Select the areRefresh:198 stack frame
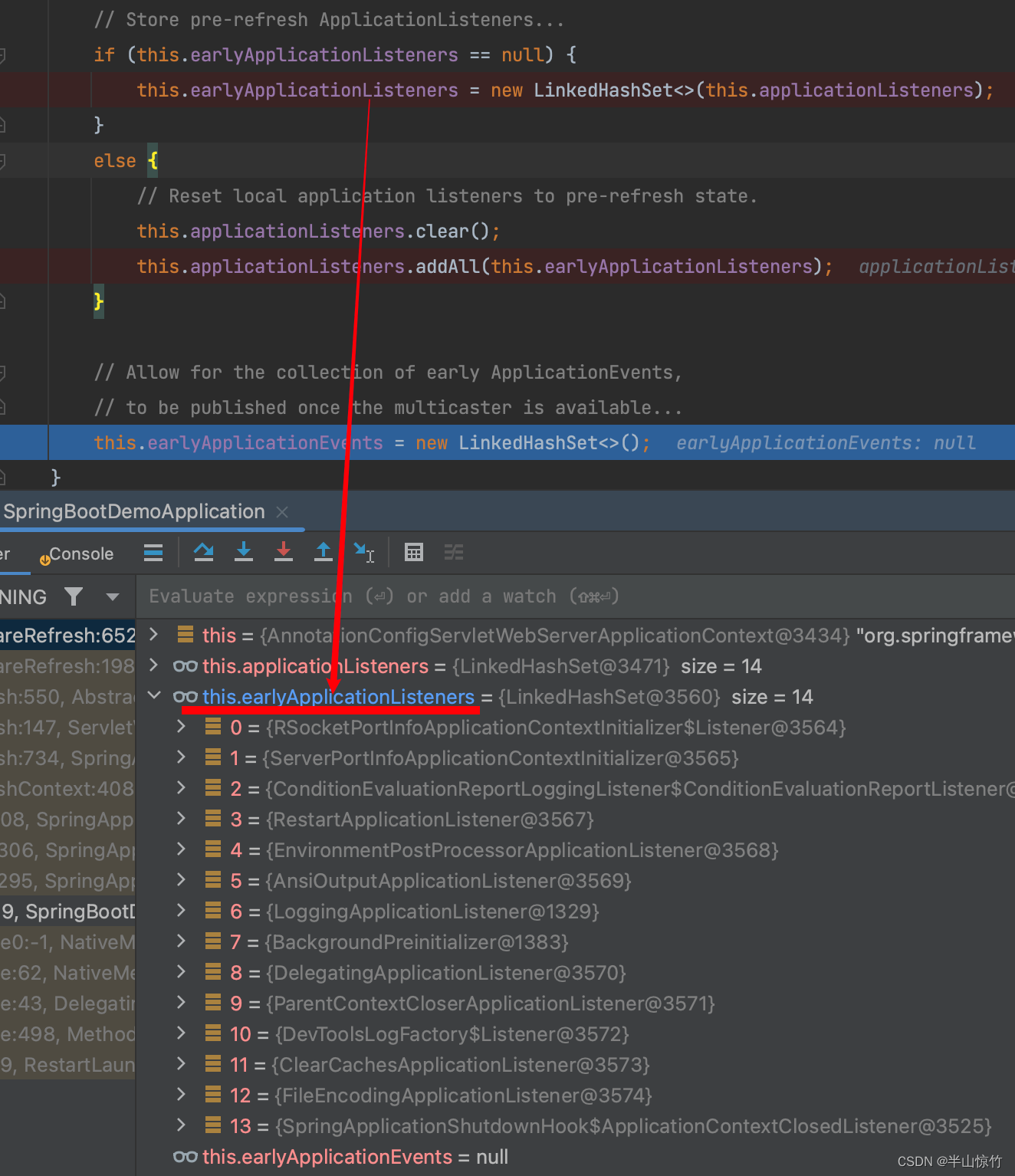This screenshot has width=1015, height=1176. [x=67, y=666]
